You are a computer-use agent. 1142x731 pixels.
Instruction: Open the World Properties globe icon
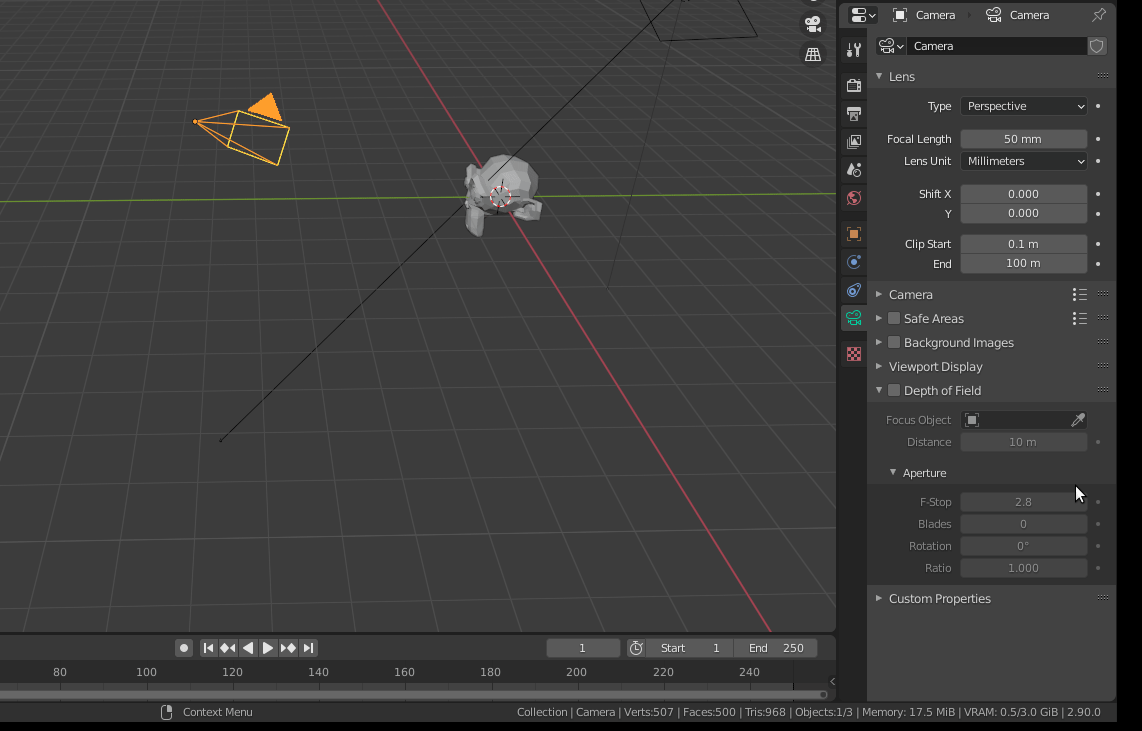pos(853,198)
